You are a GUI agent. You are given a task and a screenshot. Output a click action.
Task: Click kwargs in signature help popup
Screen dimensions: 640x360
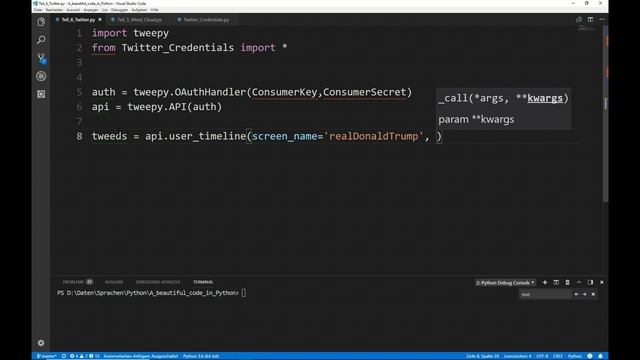545,98
